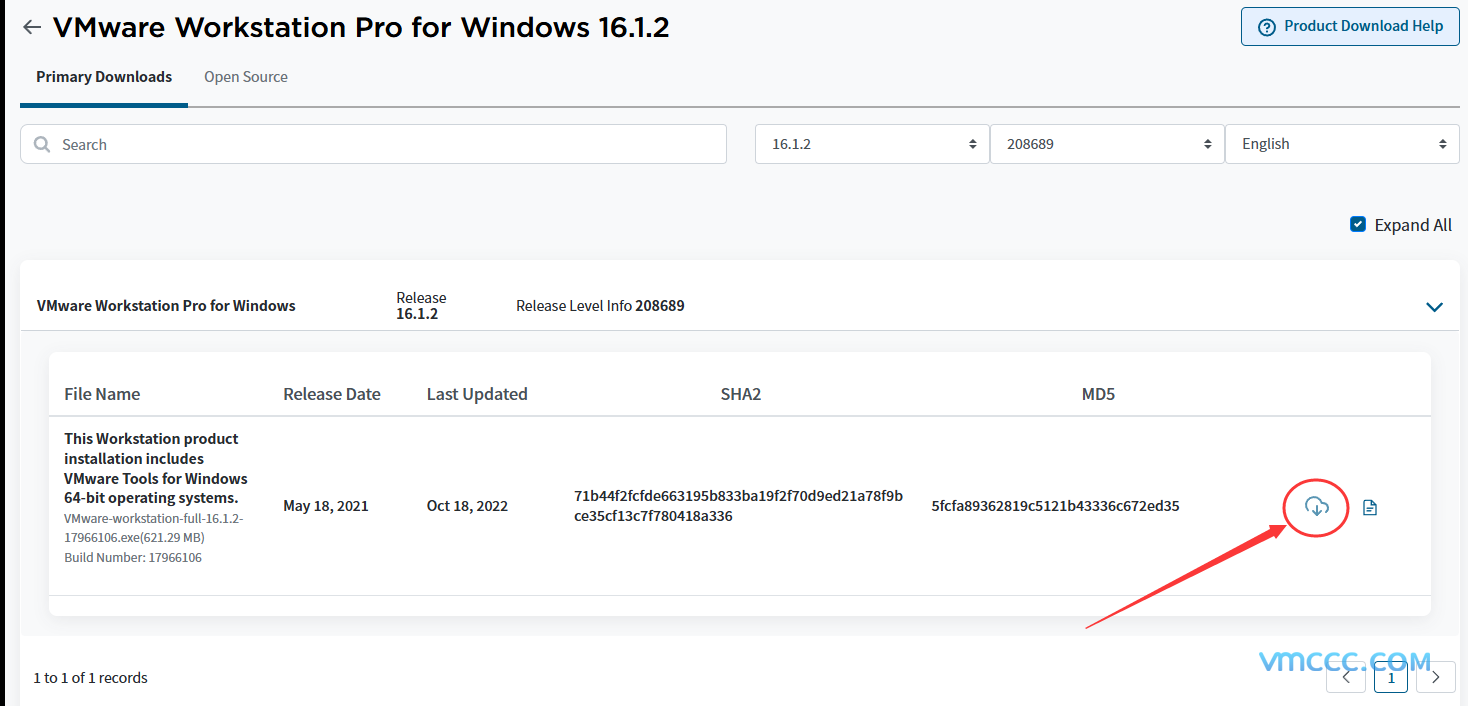Switch to the Primary Downloads tab
This screenshot has width=1468, height=706.
[x=104, y=77]
